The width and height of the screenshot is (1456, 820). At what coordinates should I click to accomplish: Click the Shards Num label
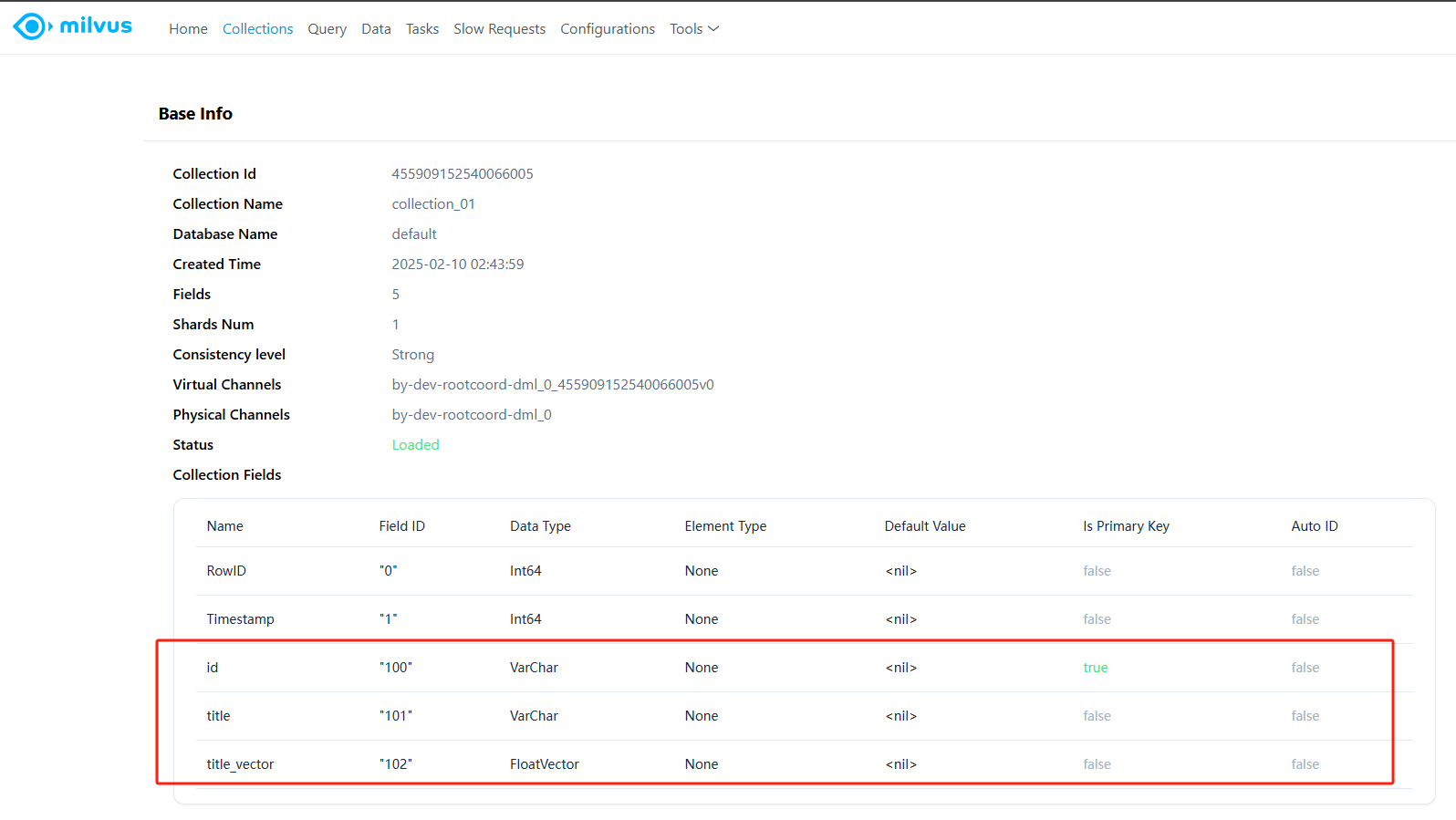pyautogui.click(x=213, y=324)
